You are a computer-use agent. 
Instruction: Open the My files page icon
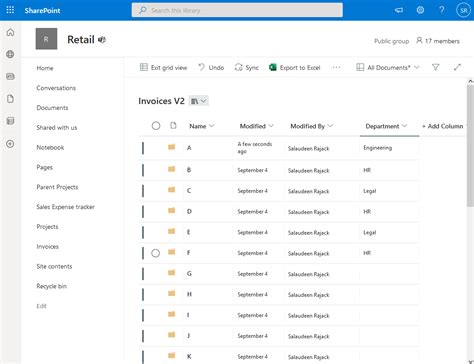tap(10, 99)
